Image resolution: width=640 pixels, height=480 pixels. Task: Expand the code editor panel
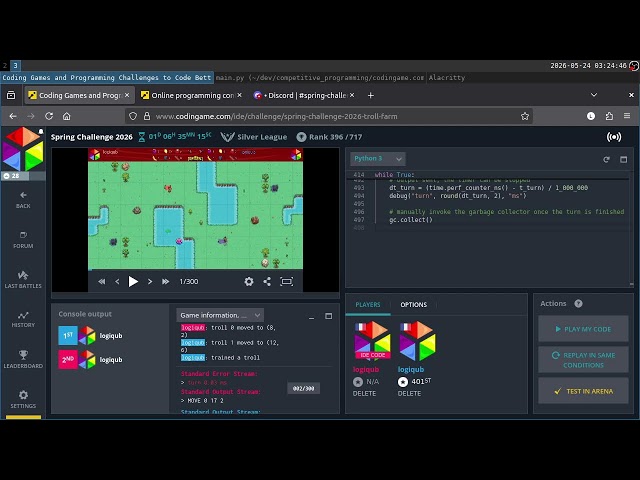[623, 159]
